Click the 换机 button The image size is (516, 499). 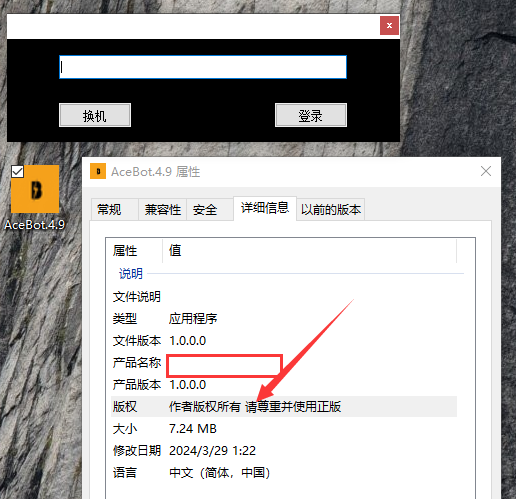pyautogui.click(x=95, y=115)
